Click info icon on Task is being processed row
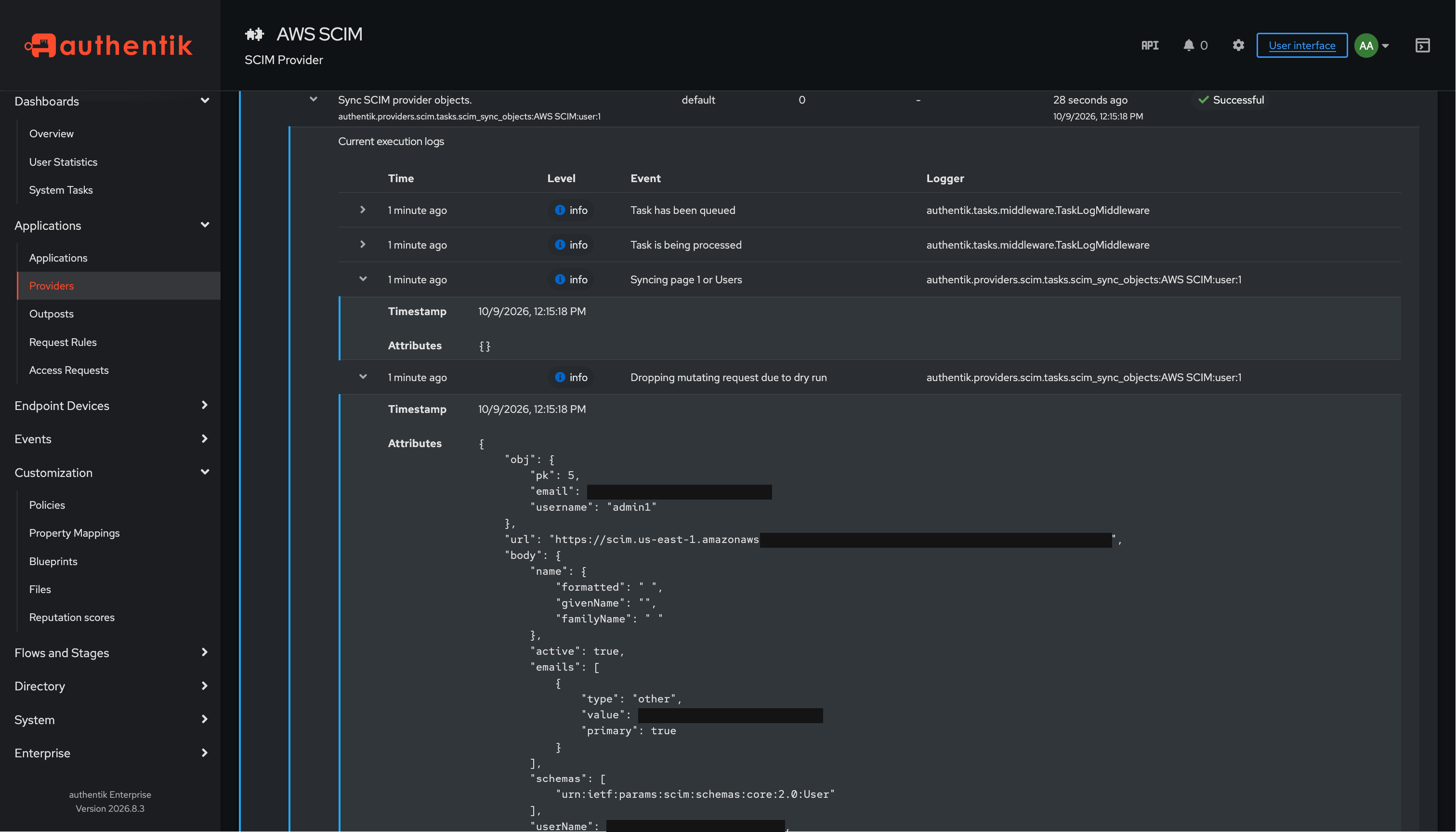The image size is (1456, 832). click(560, 245)
